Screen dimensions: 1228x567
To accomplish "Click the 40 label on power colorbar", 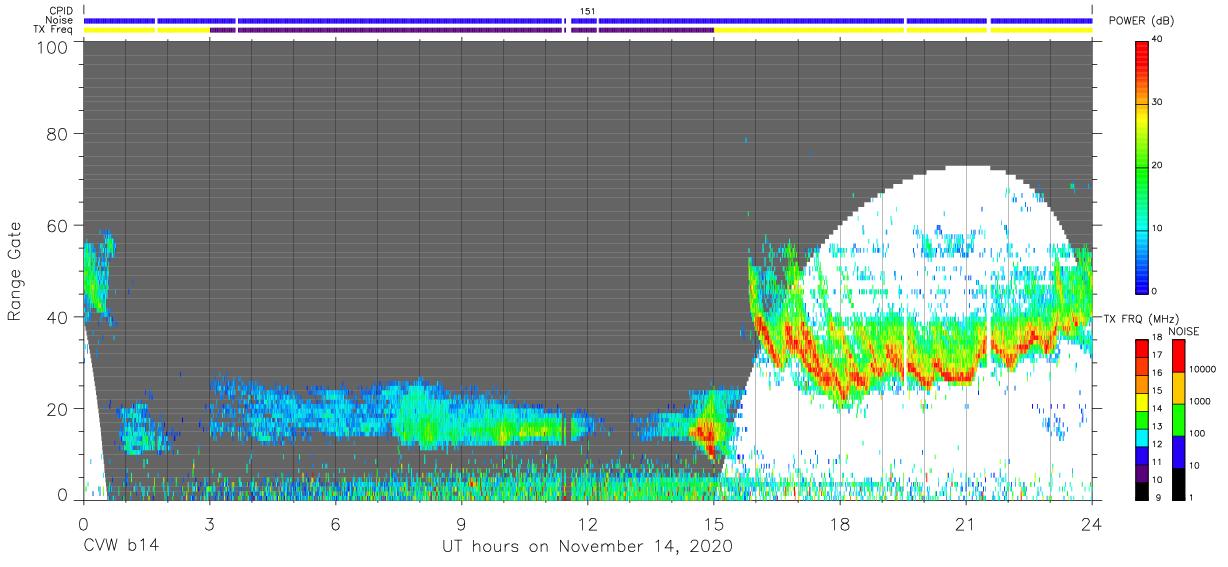I will 1158,39.
